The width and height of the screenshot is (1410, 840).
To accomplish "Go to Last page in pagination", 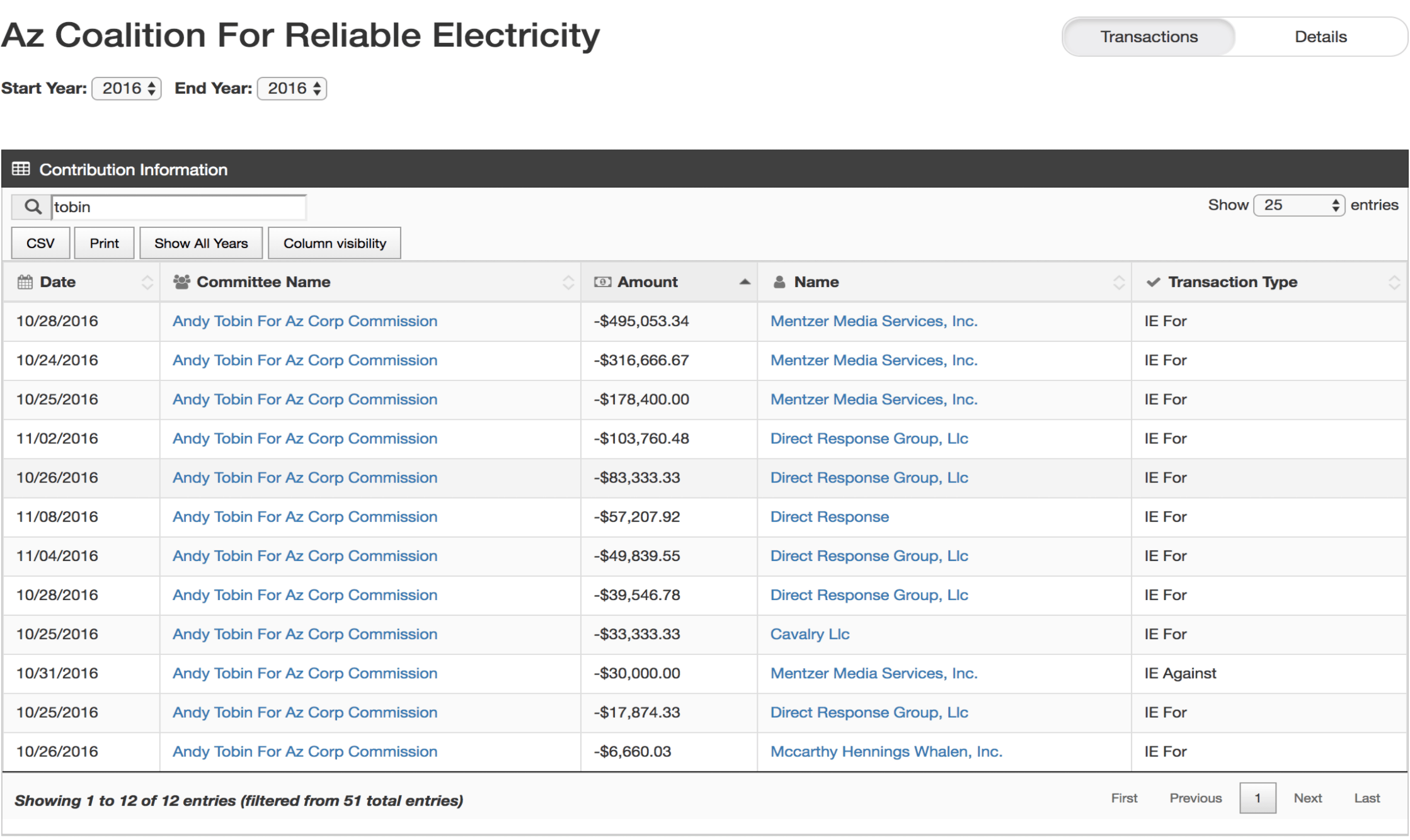I will (1367, 798).
